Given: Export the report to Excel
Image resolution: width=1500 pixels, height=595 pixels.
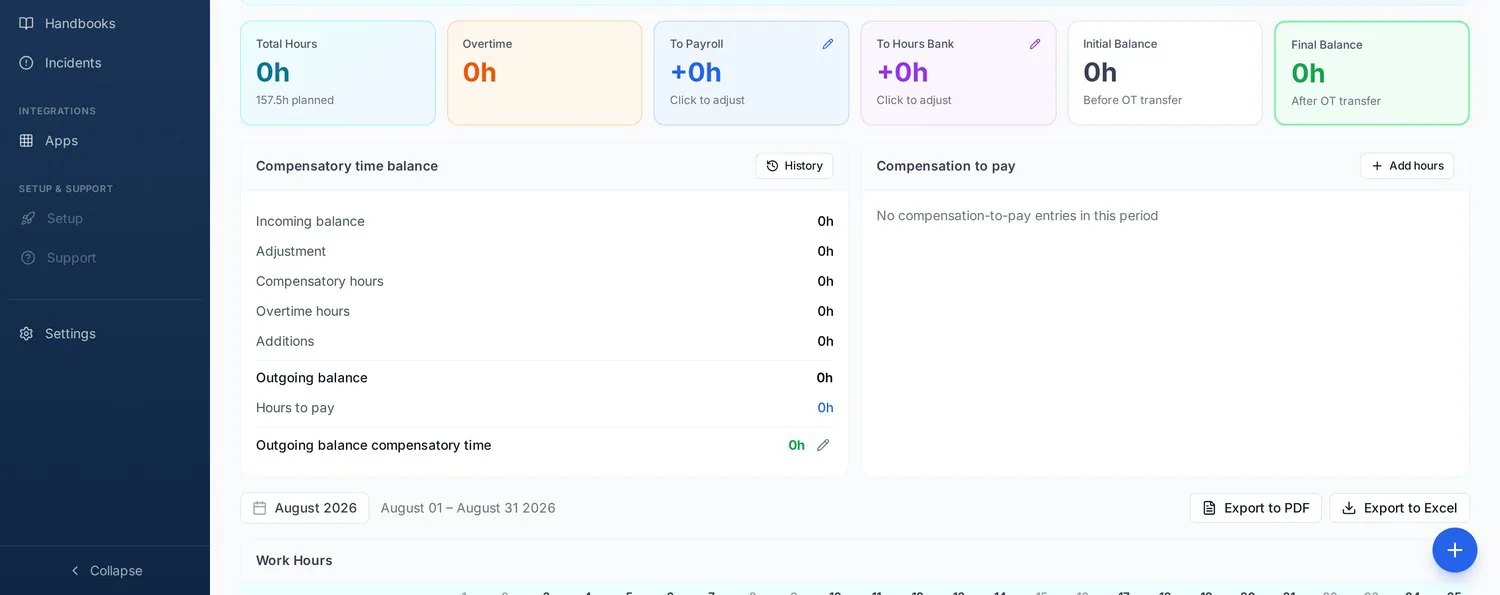Looking at the screenshot, I should coord(1399,508).
